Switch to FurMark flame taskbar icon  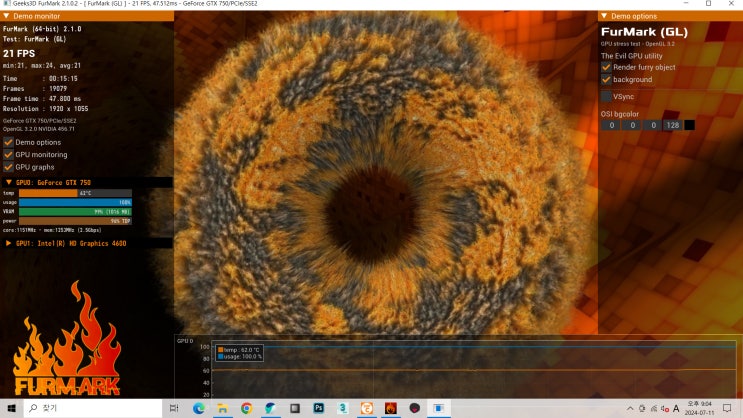(390, 408)
